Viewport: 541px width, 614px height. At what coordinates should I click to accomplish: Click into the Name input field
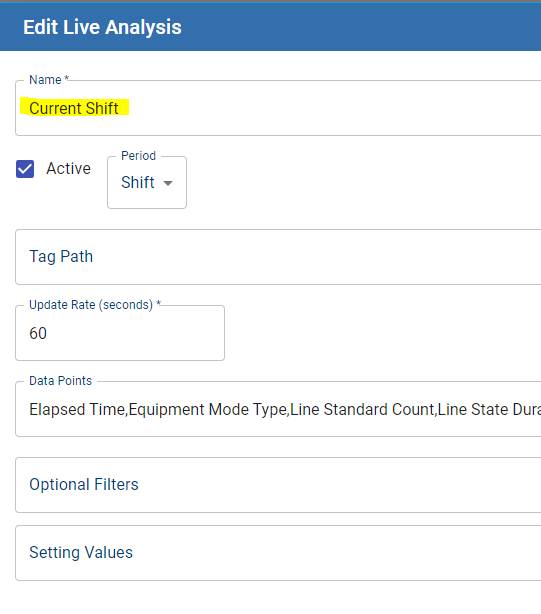point(278,108)
